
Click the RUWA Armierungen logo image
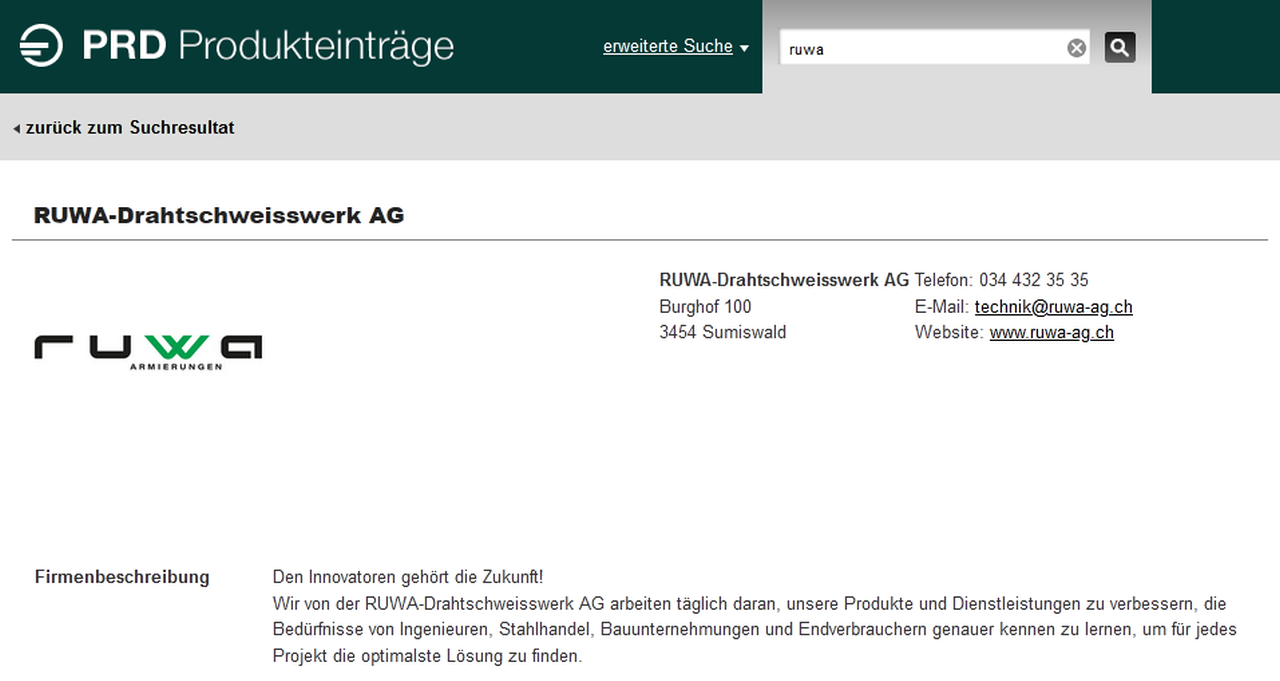(x=148, y=352)
